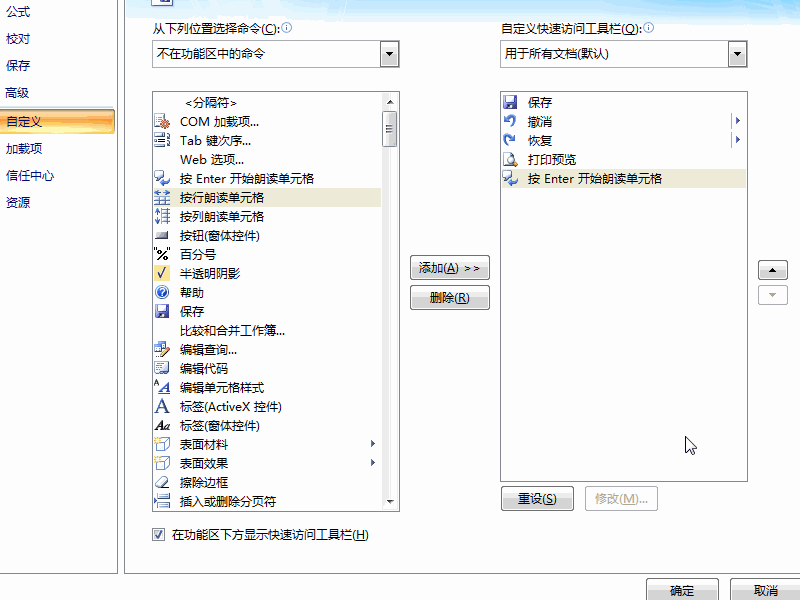Image resolution: width=800 pixels, height=600 pixels.
Task: Click the 撤消 undo icon in right list
Action: click(x=510, y=121)
